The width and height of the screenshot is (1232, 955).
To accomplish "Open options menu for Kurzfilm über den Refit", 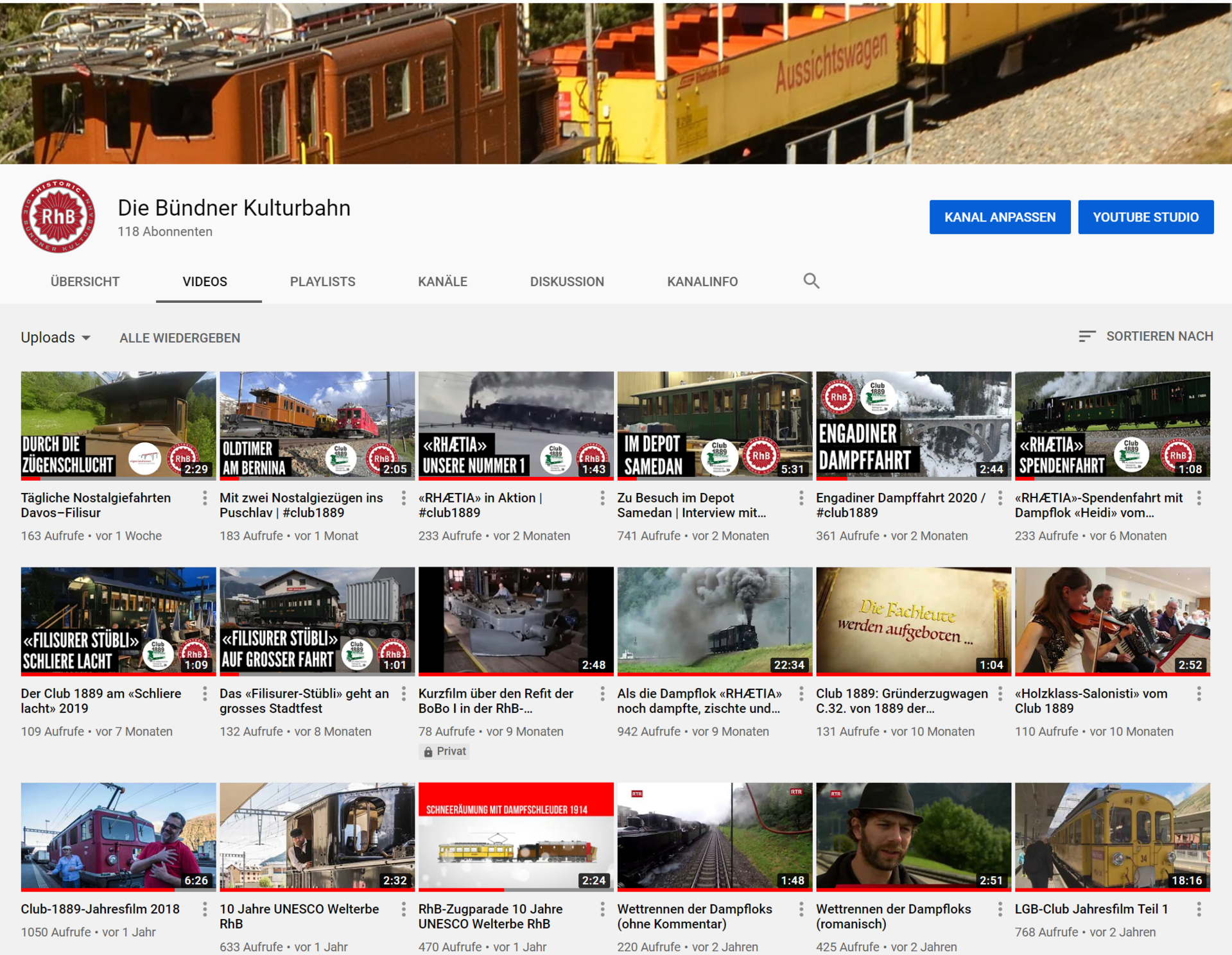I will [x=602, y=694].
